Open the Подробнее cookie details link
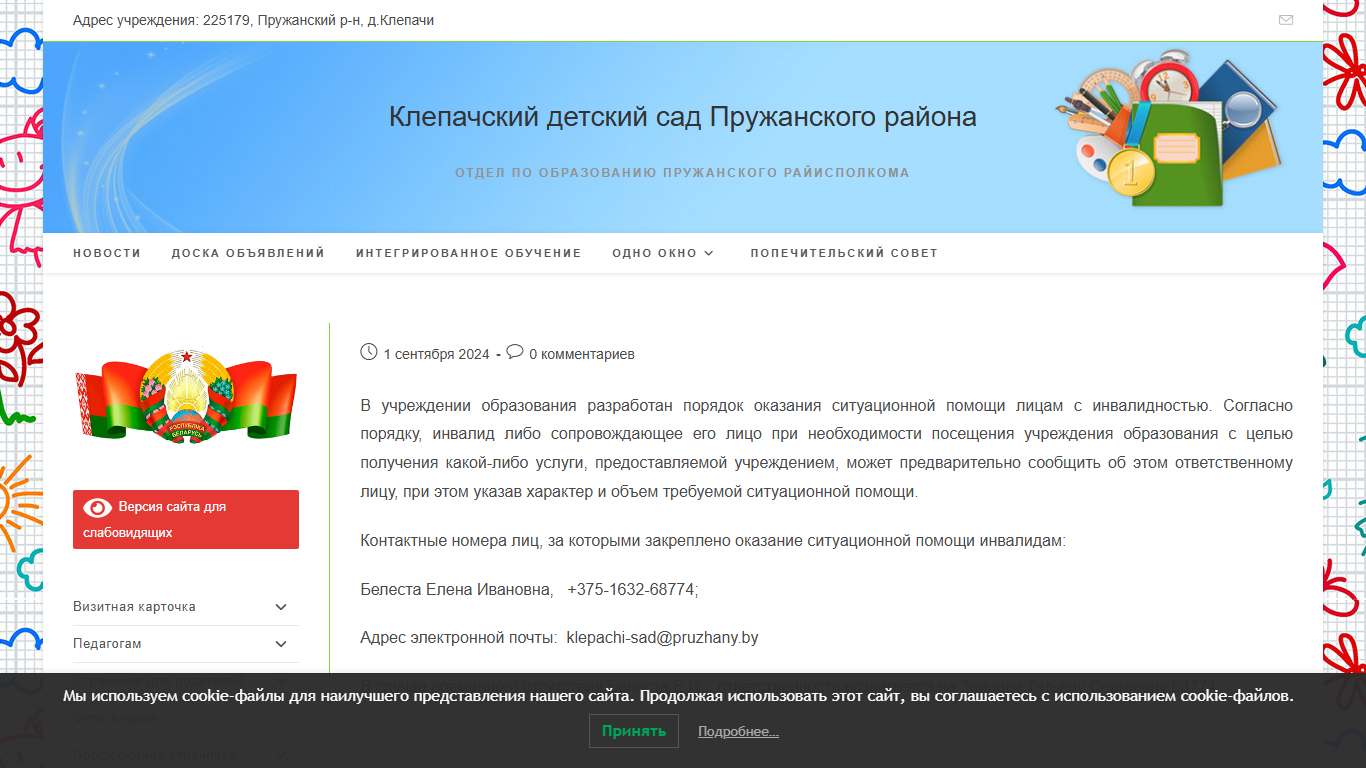Viewport: 1366px width, 768px height. (x=738, y=732)
